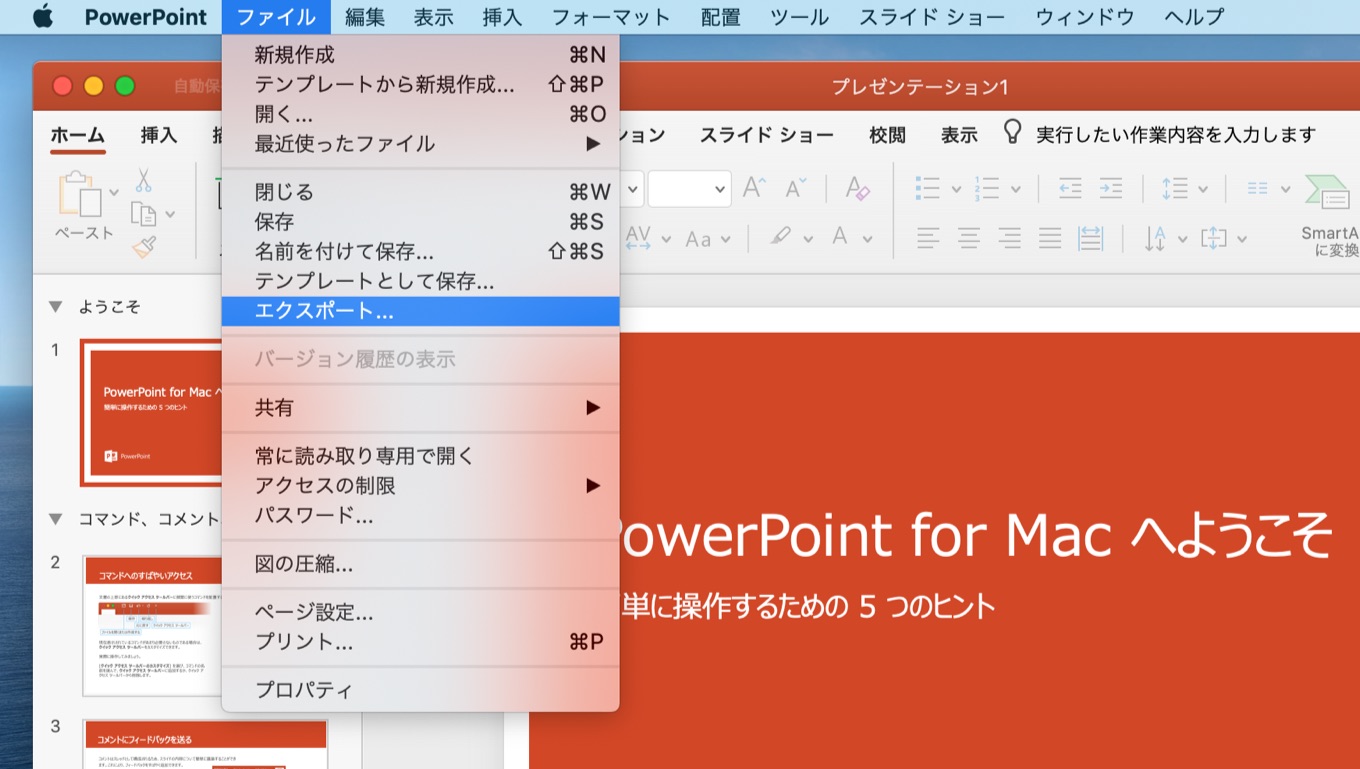Open the highlight color dropdown arrow
Viewport: 1360px width, 769px height.
(x=808, y=239)
